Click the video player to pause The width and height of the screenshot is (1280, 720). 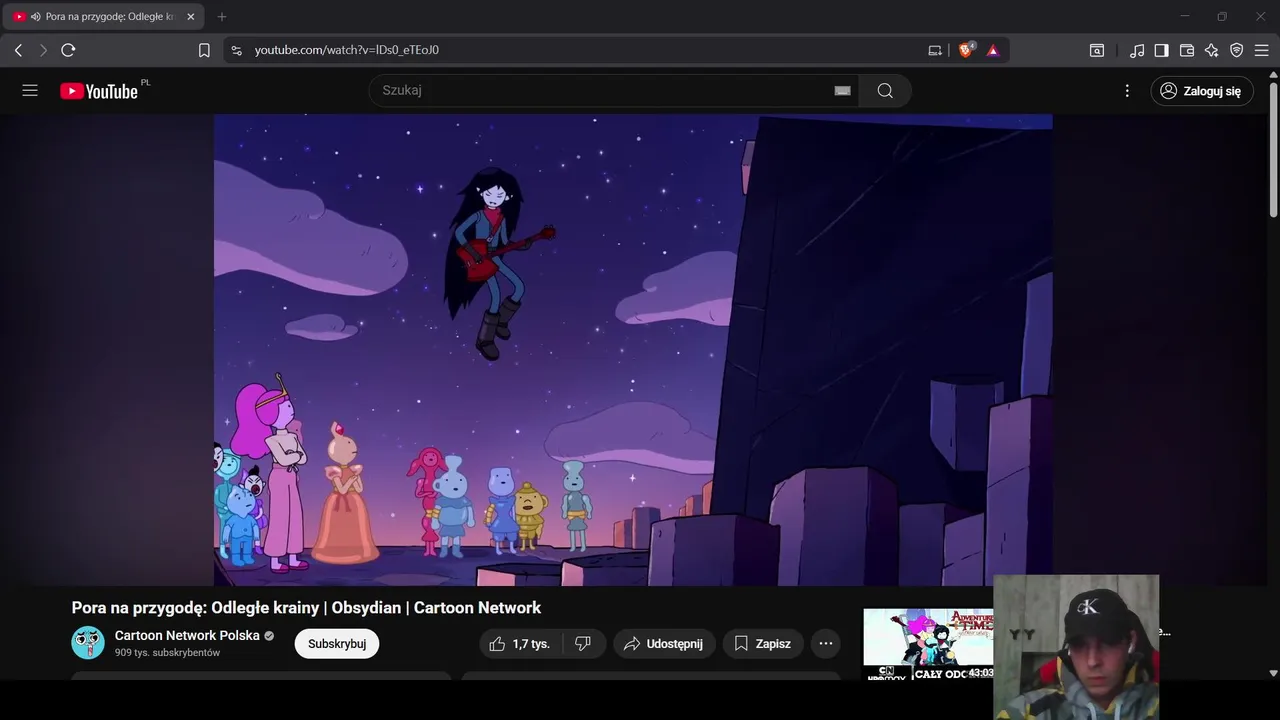pyautogui.click(x=633, y=349)
